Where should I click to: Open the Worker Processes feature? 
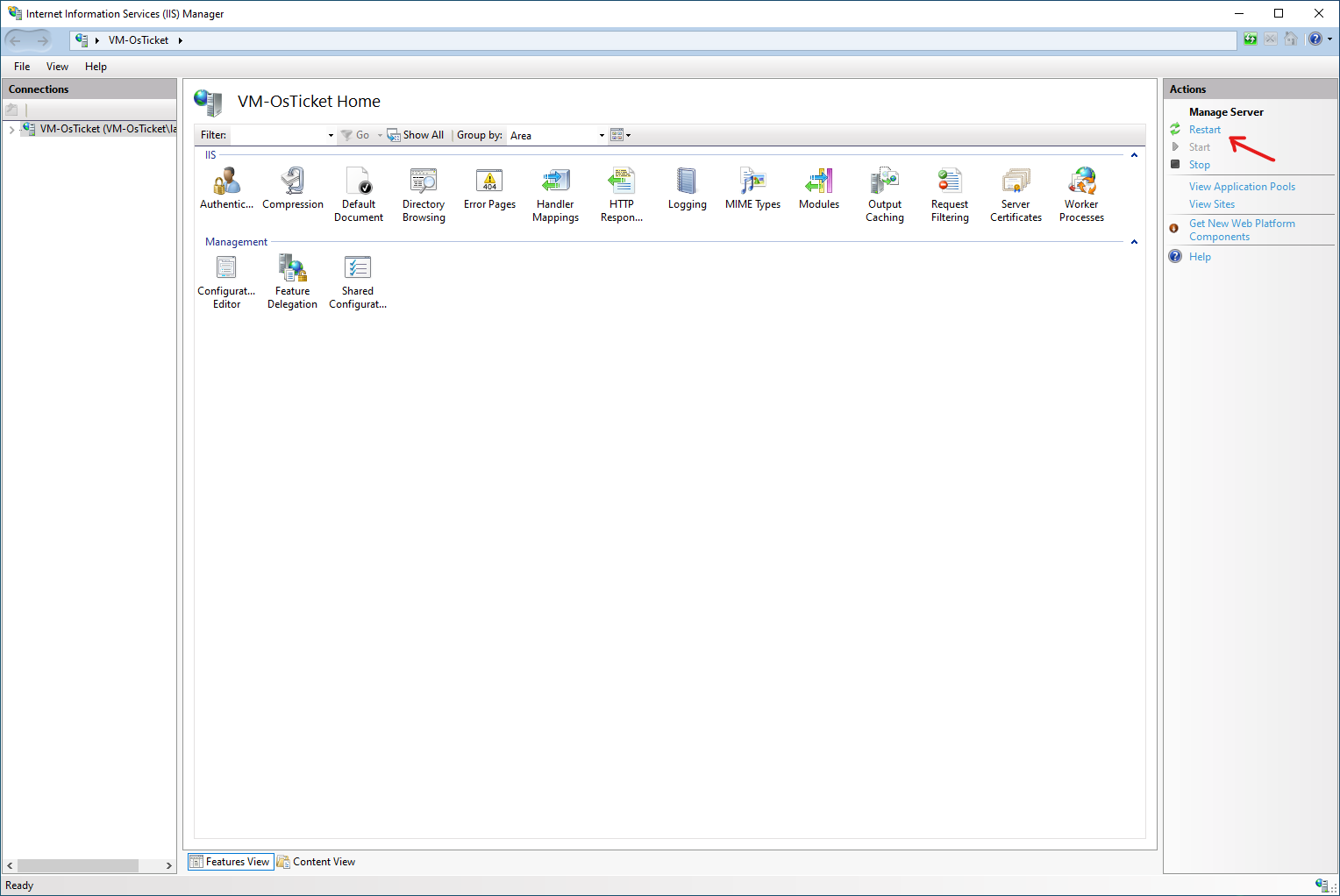coord(1081,195)
